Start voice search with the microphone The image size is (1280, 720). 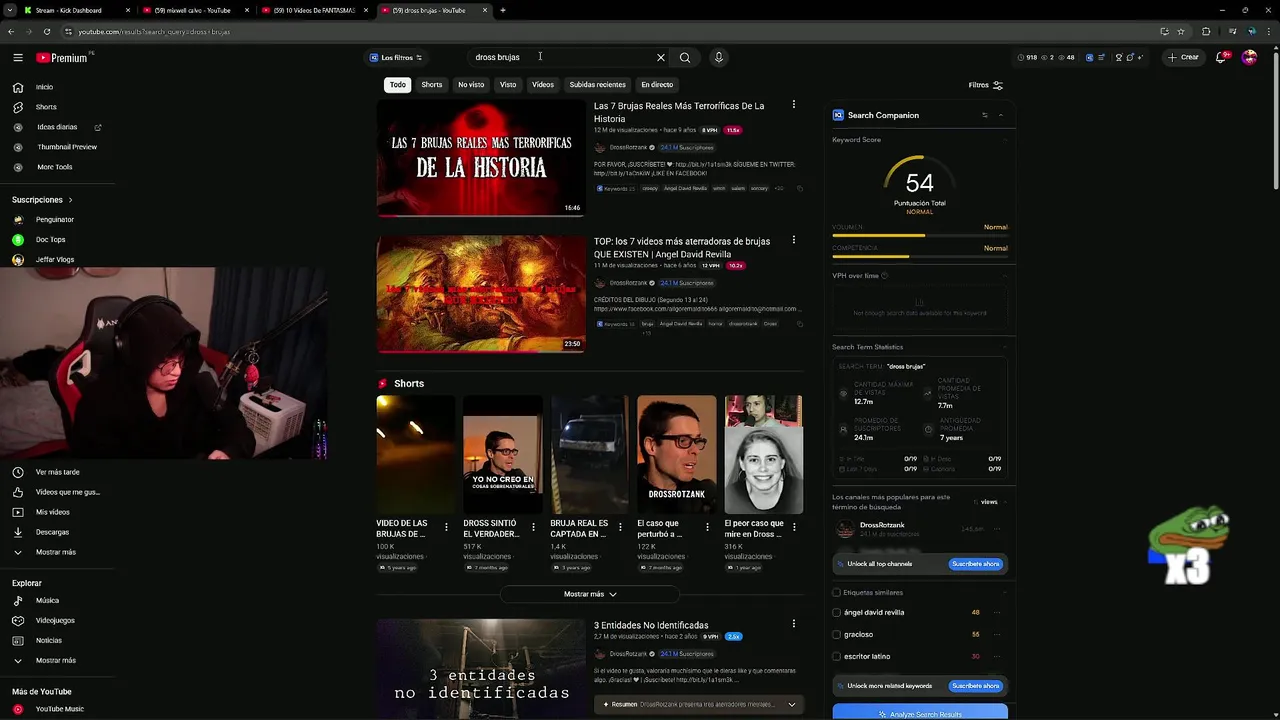point(718,58)
